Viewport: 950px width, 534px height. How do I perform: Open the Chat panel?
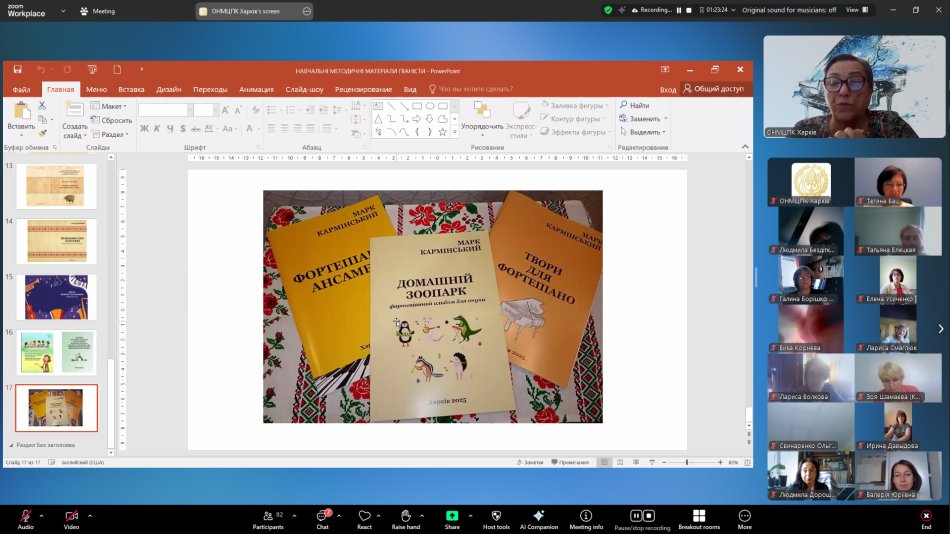click(x=322, y=515)
